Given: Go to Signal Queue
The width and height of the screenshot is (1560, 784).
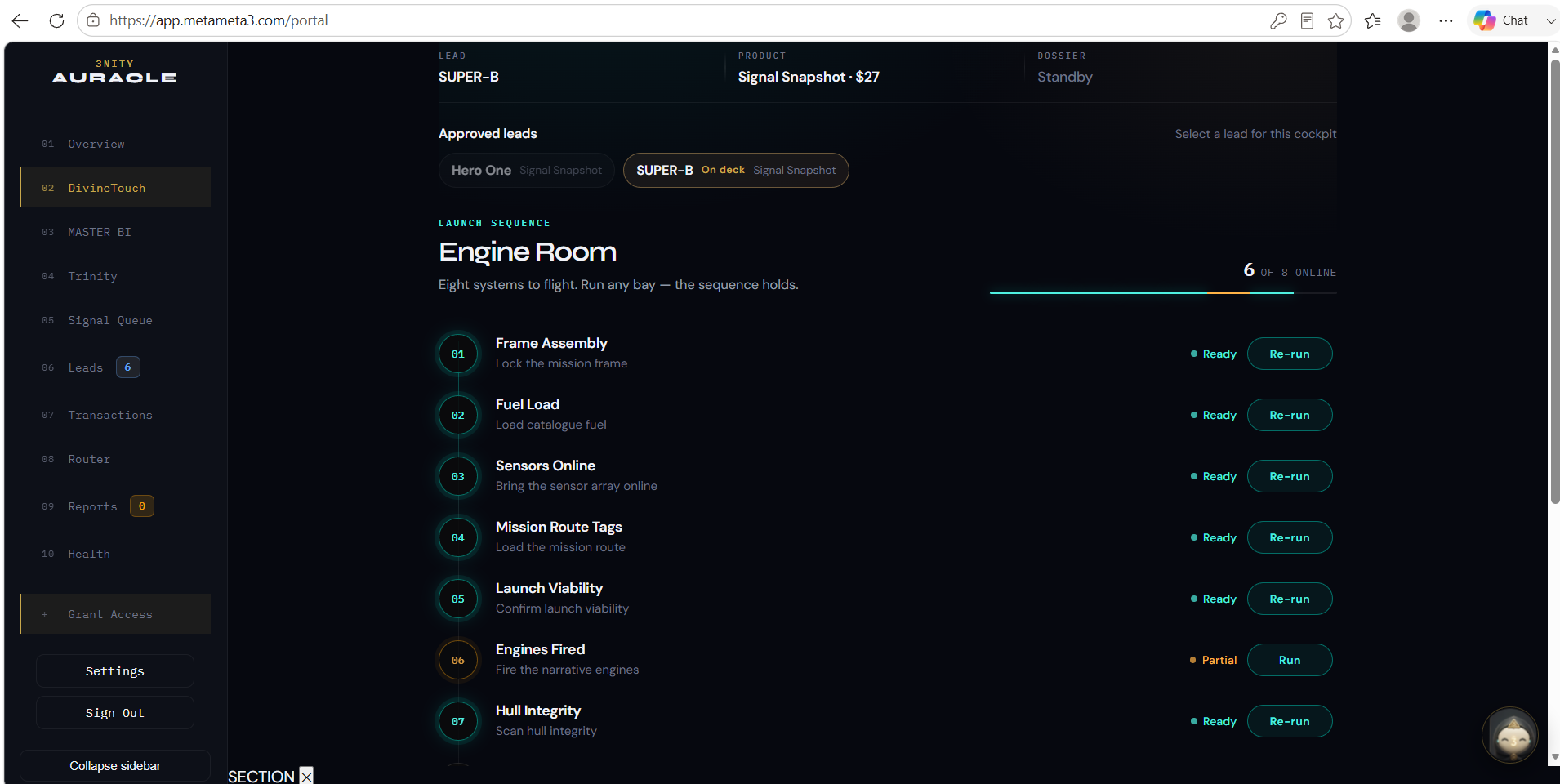Looking at the screenshot, I should (x=115, y=320).
